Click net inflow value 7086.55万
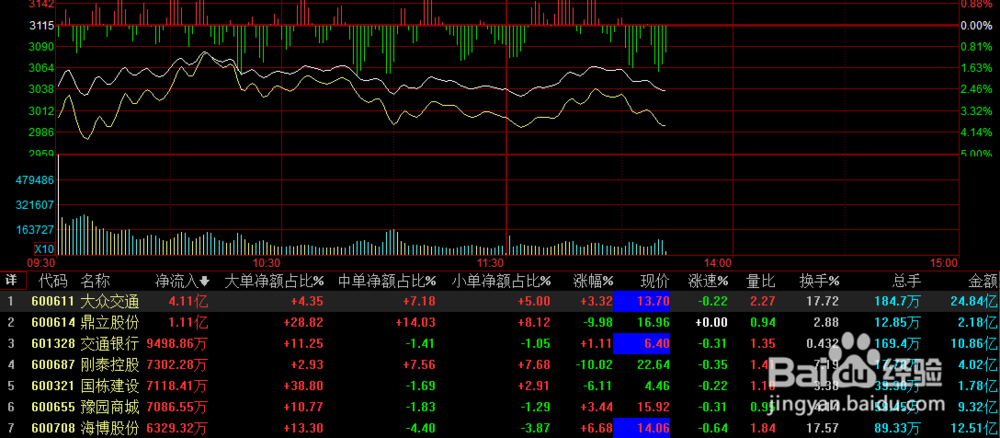Viewport: 1000px width, 438px height. click(x=177, y=408)
